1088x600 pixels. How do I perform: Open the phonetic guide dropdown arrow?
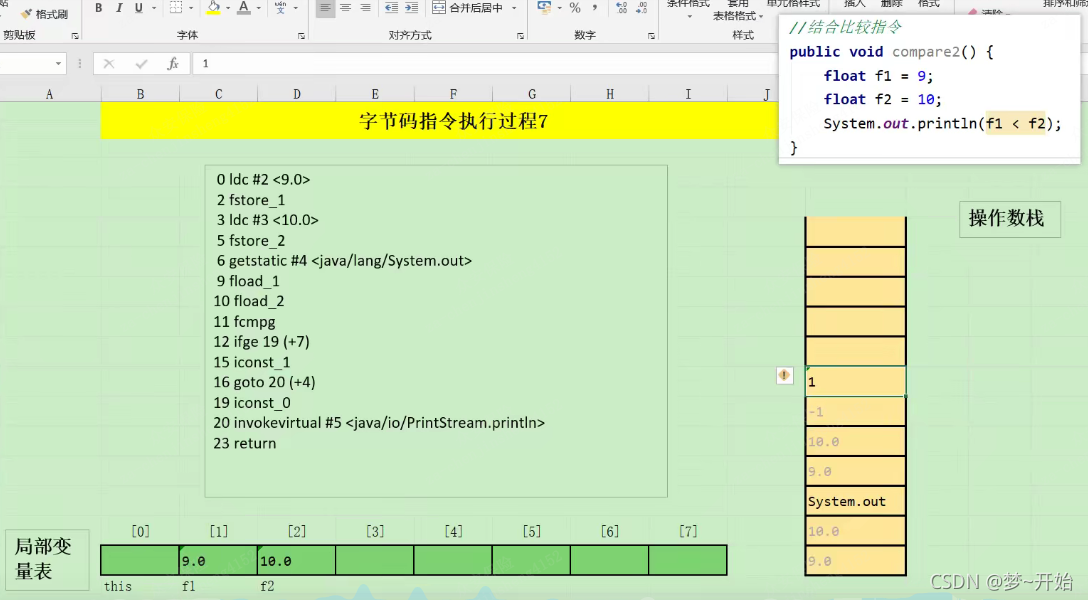296,8
